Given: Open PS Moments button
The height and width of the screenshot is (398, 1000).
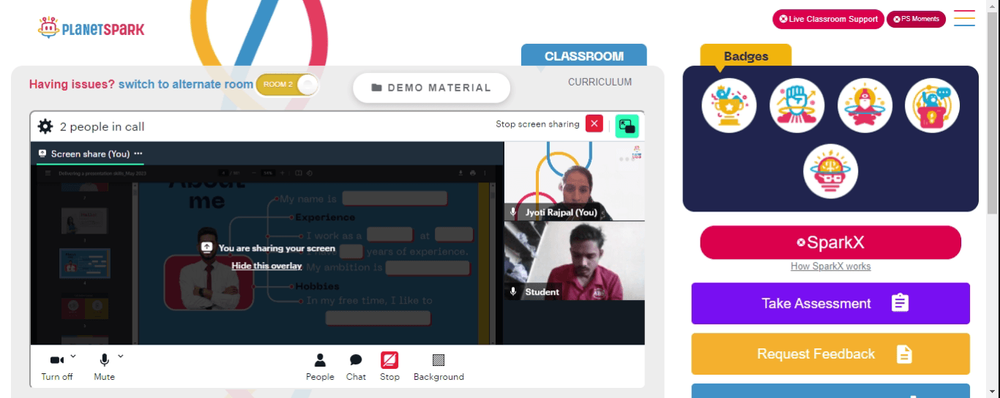Looking at the screenshot, I should click(x=916, y=19).
